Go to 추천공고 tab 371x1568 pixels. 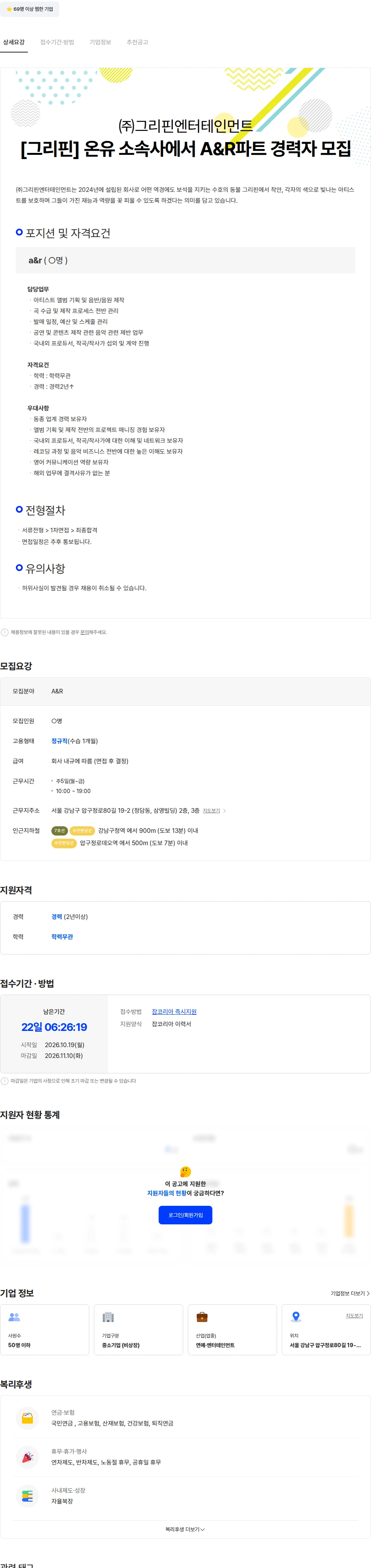138,42
